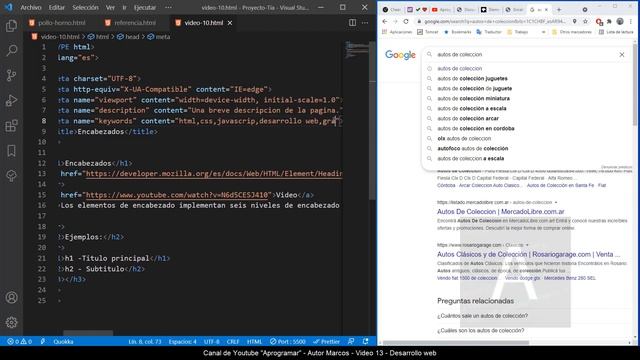The width and height of the screenshot is (640, 360).
Task: Reload the page in Chrome
Action: click(x=406, y=21)
